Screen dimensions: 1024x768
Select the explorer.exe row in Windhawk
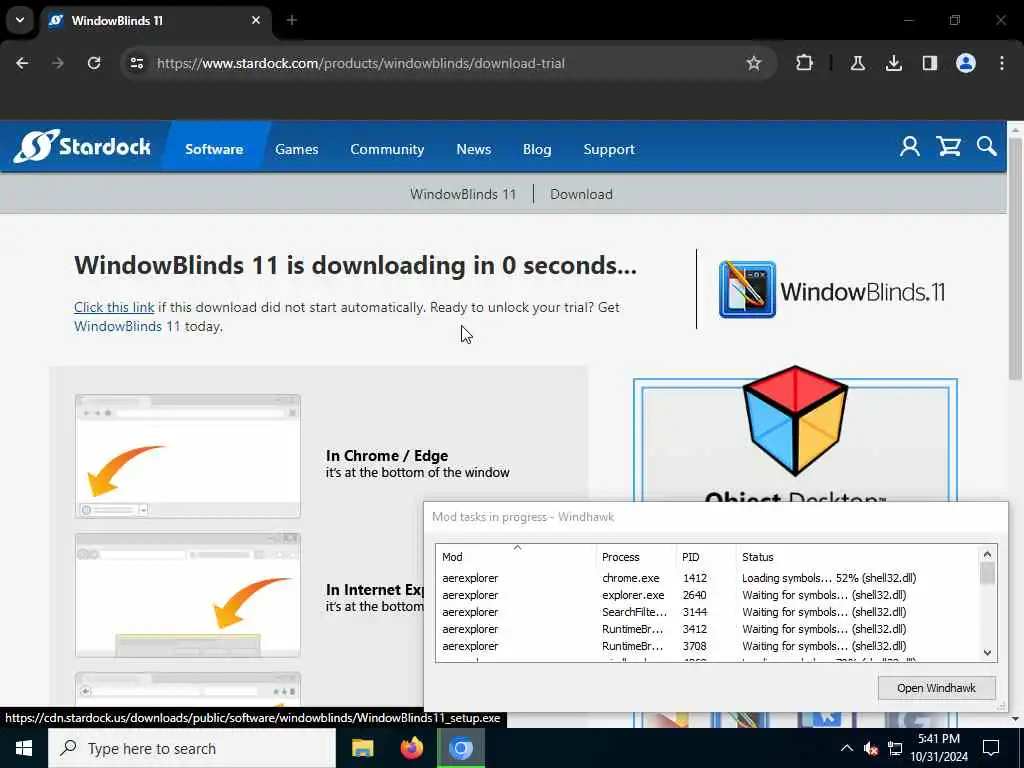[708, 595]
